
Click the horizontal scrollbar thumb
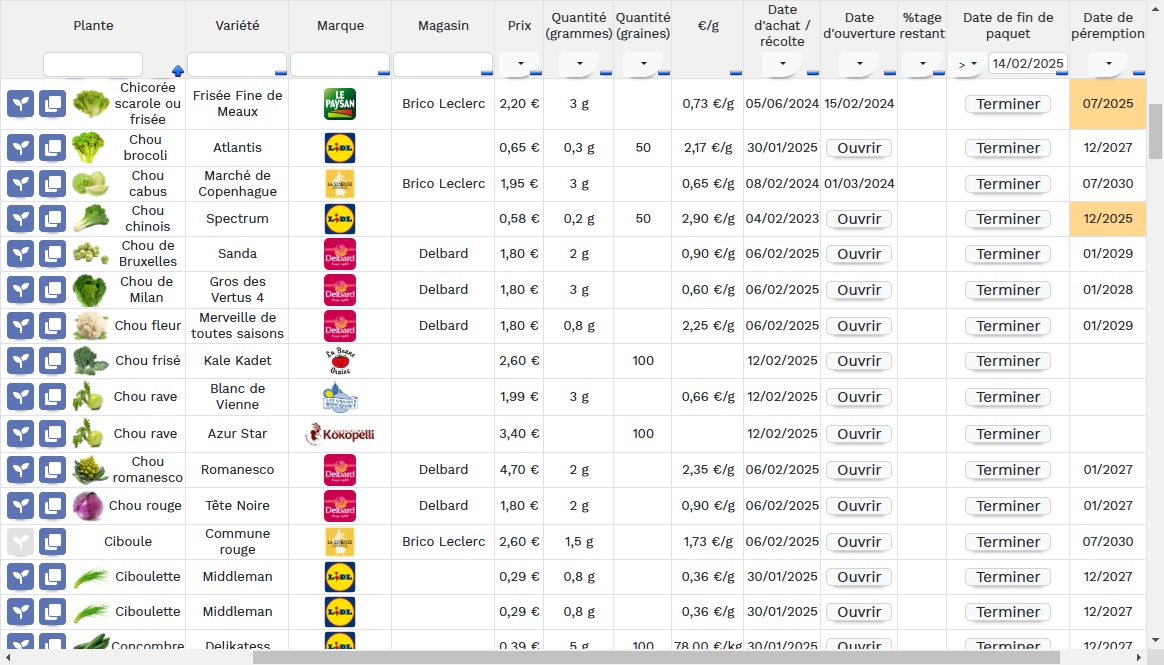coord(656,658)
